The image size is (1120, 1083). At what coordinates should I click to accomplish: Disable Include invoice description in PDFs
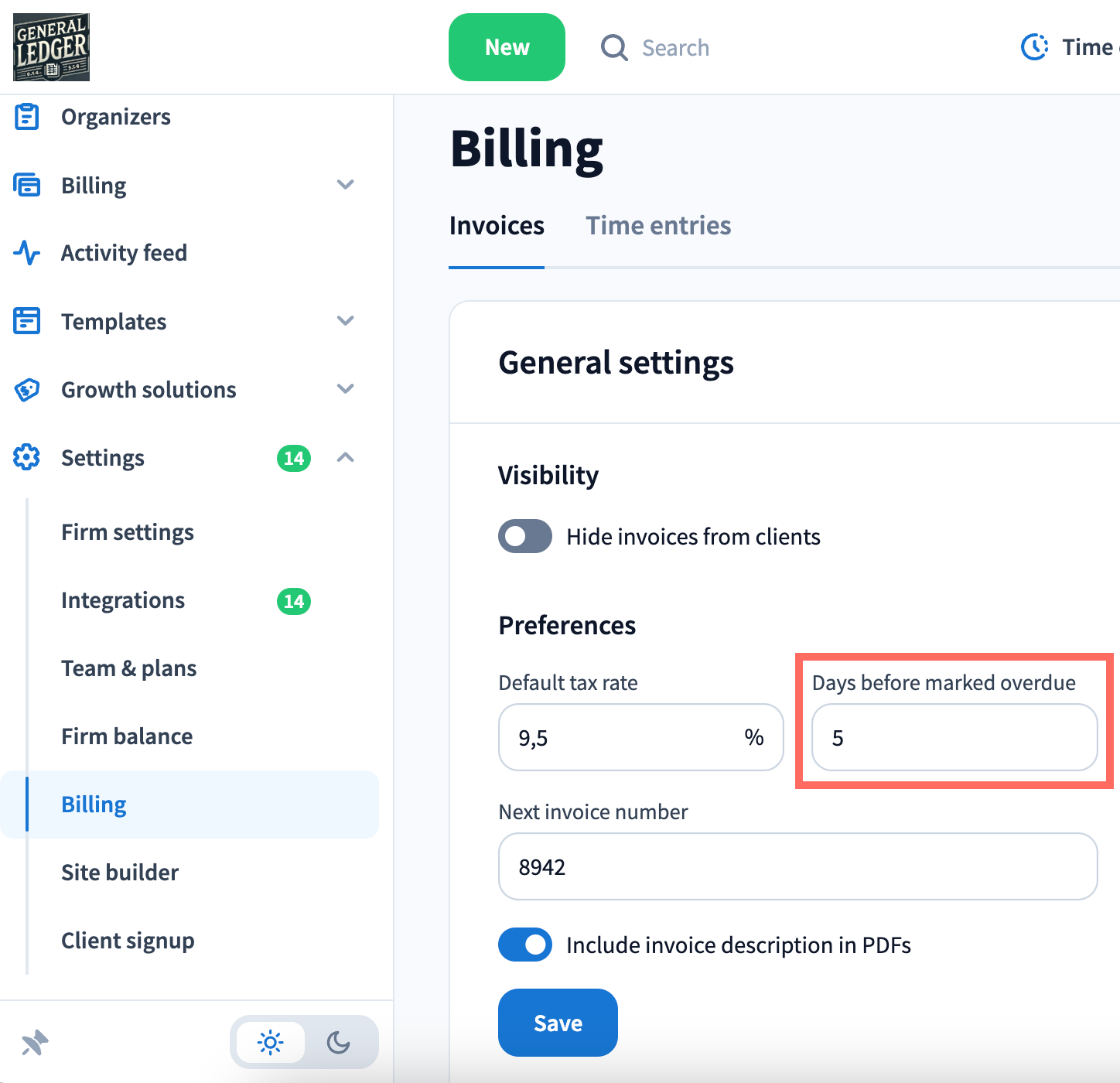click(x=525, y=945)
